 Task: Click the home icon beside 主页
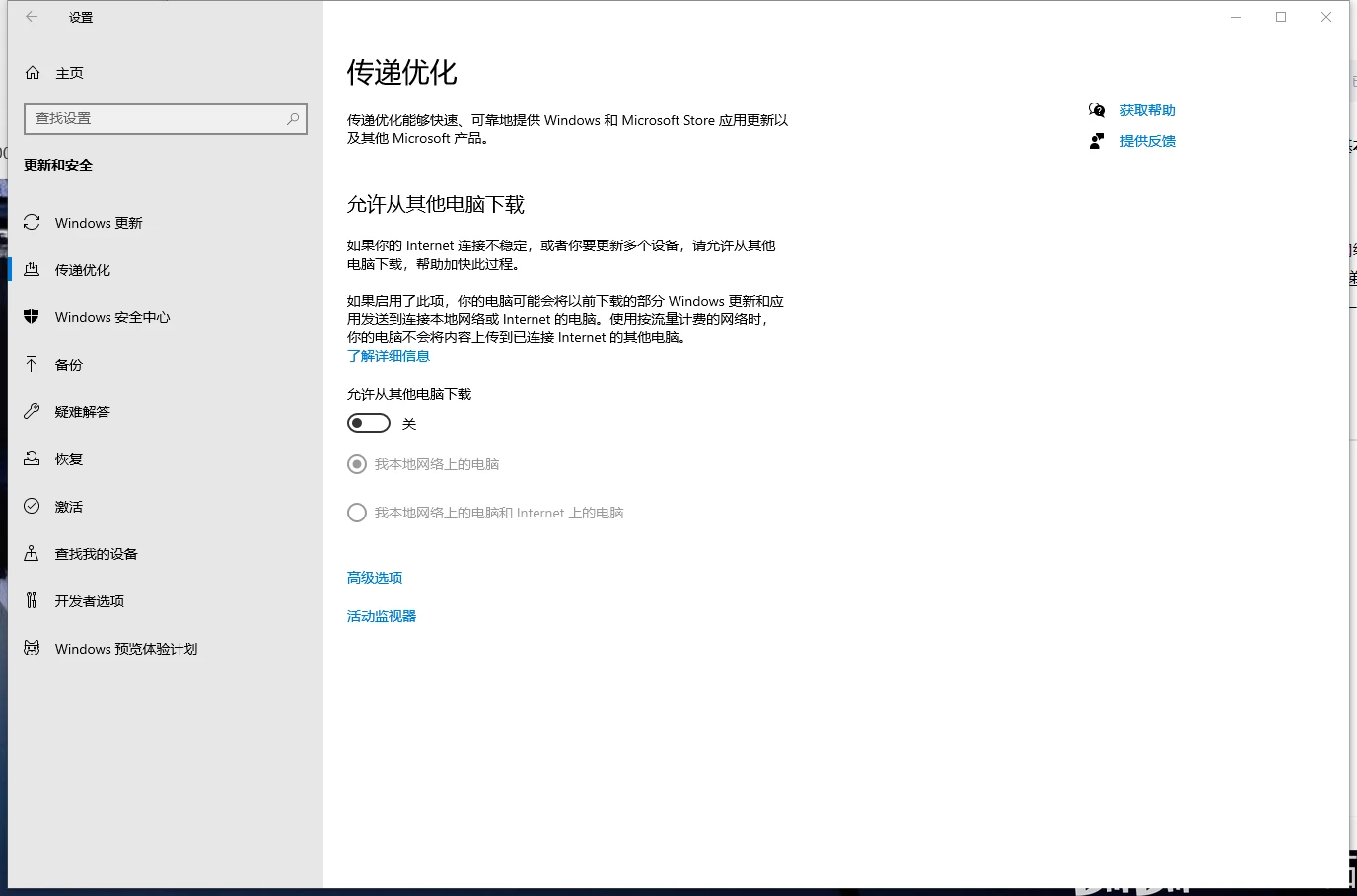(33, 73)
